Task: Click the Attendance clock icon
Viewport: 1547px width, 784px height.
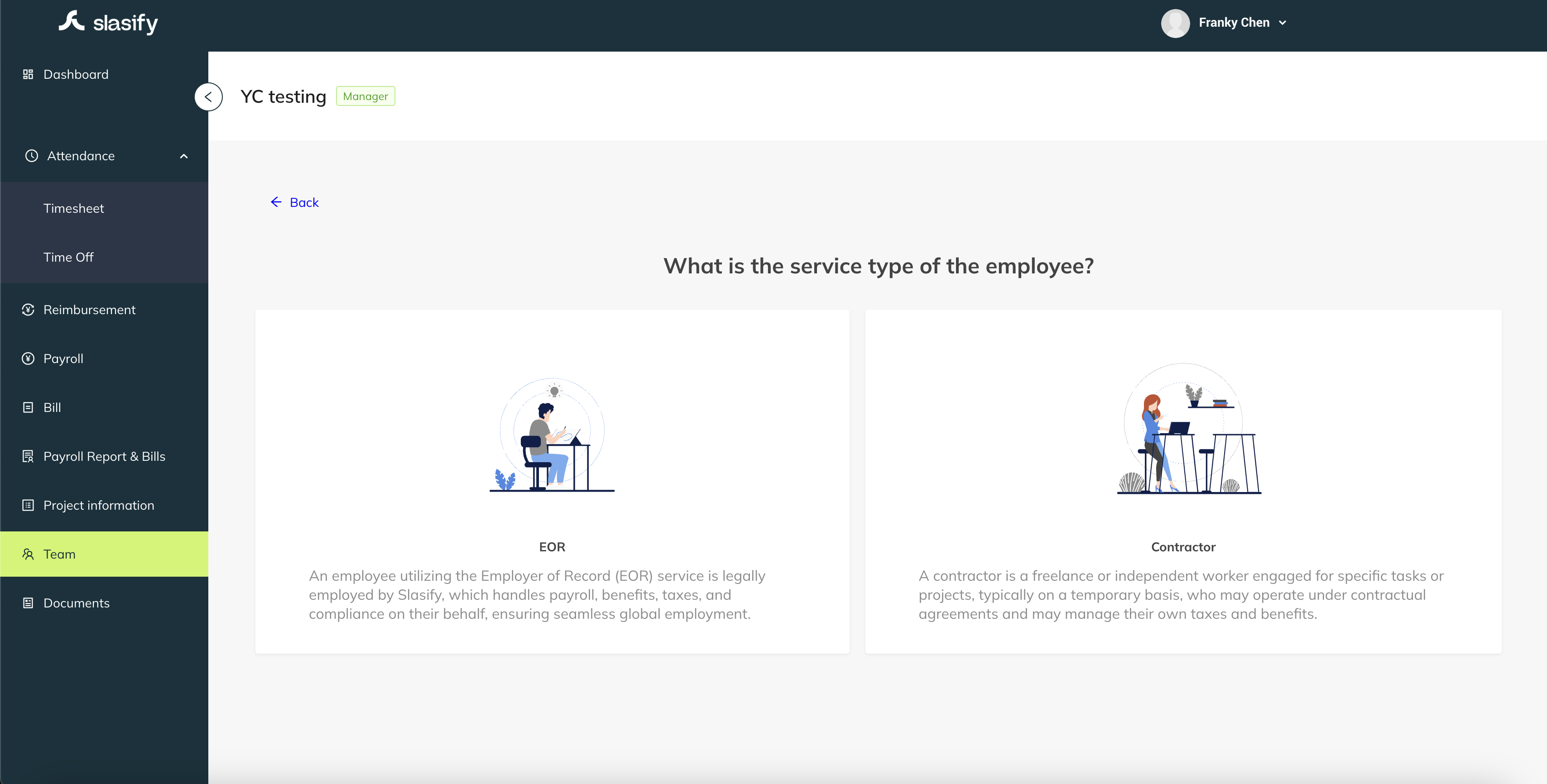Action: [31, 155]
